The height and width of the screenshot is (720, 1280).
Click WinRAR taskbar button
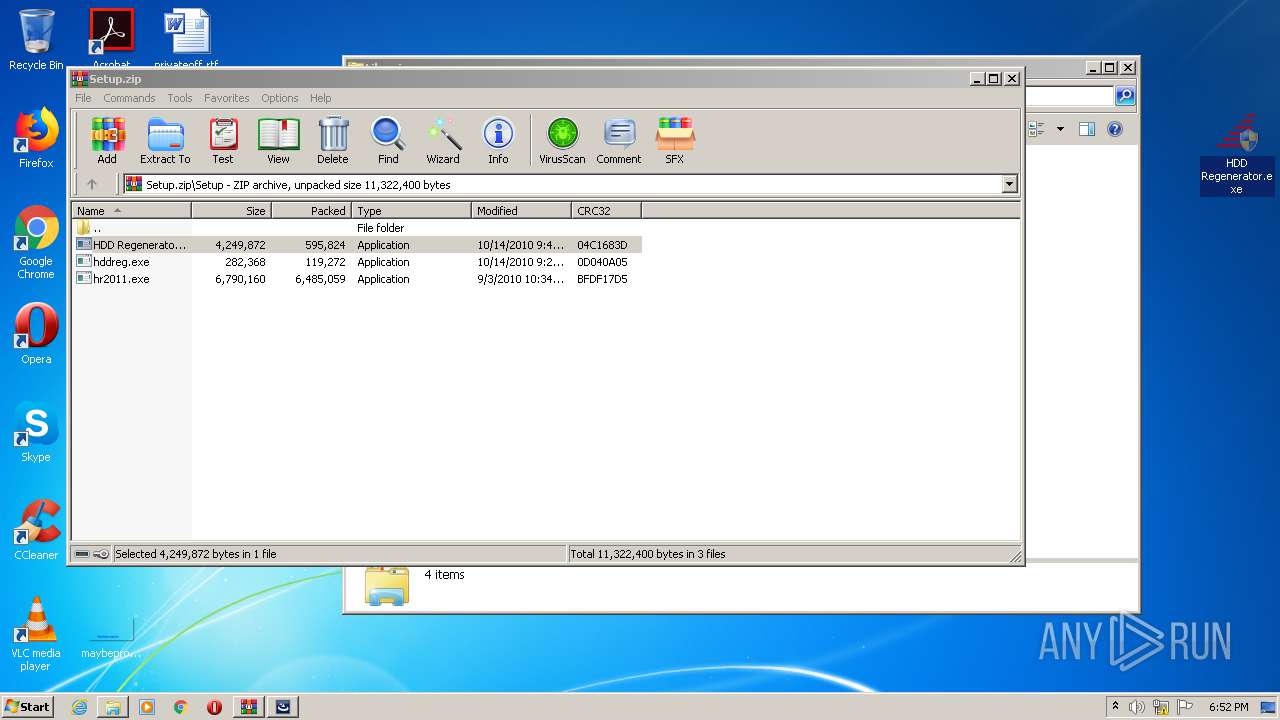point(248,707)
